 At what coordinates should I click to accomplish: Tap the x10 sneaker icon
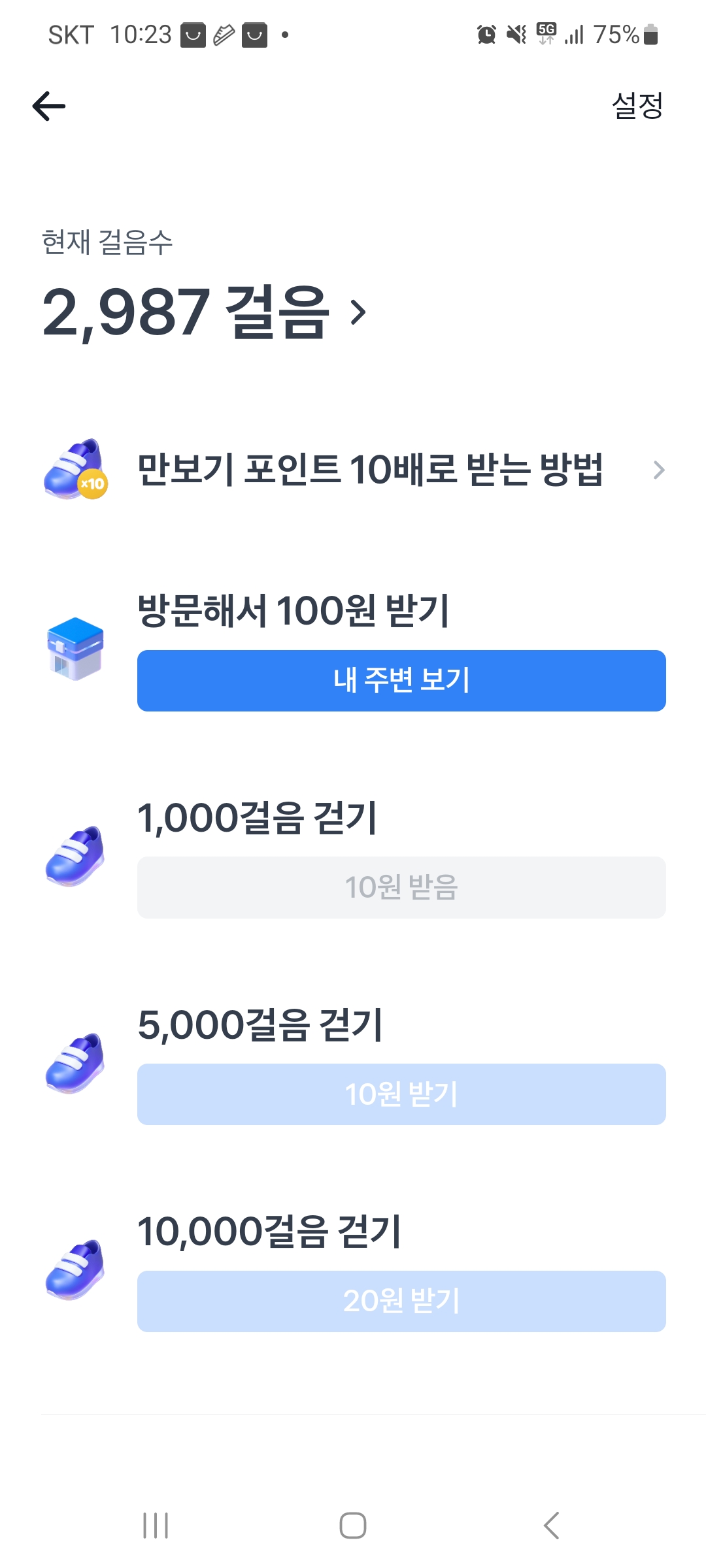coord(75,470)
